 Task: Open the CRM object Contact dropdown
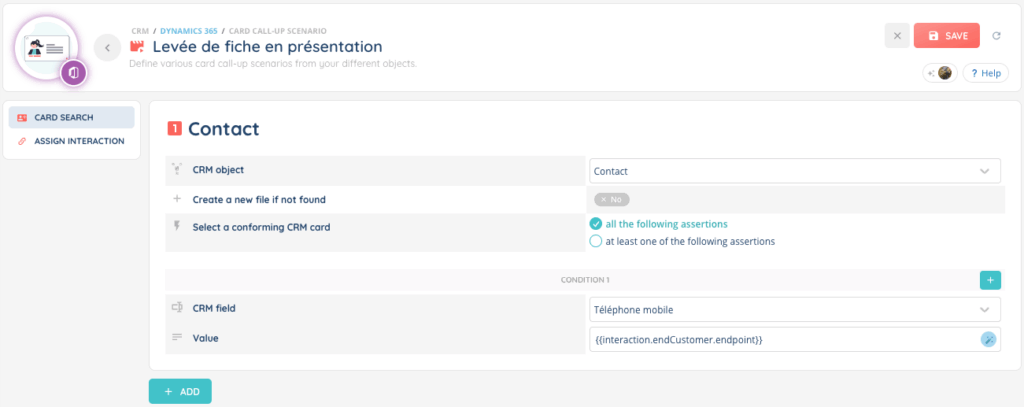(x=795, y=171)
